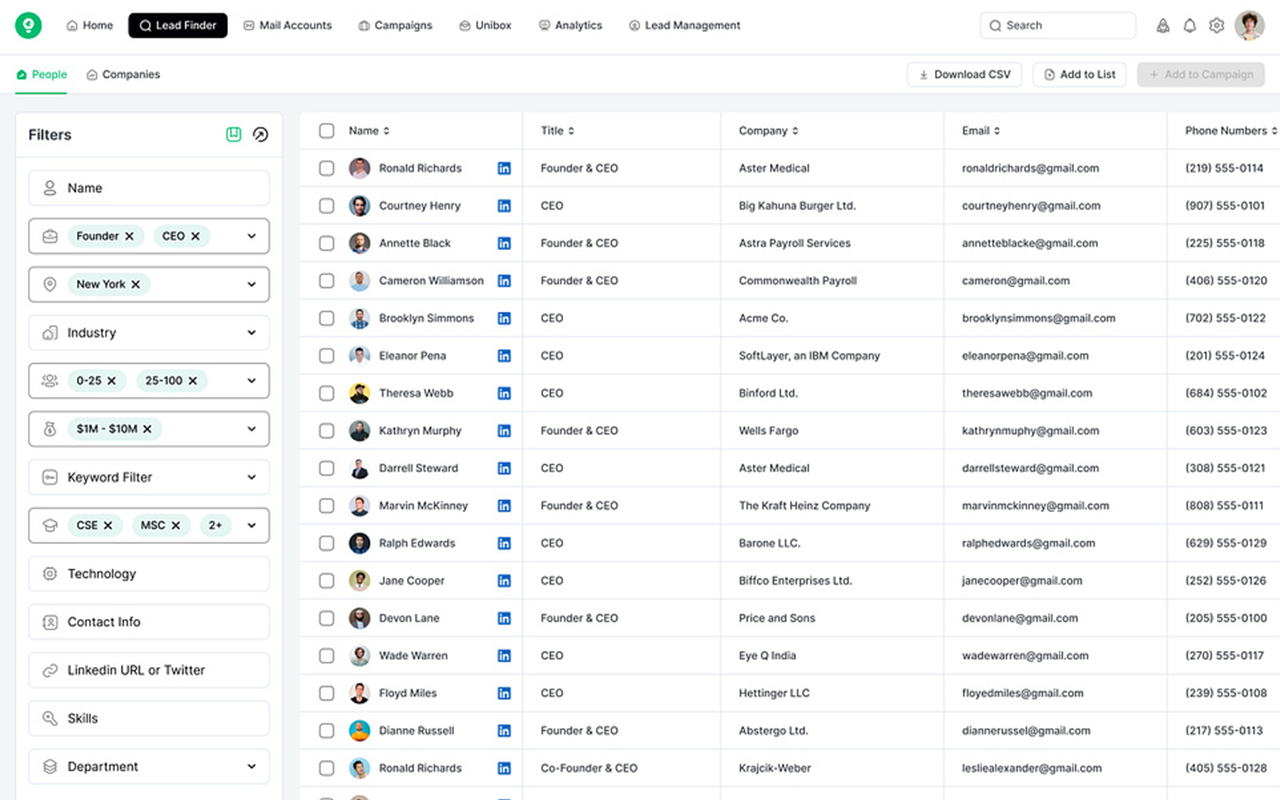1280x800 pixels.
Task: Open settings via the gear icon
Action: point(1216,25)
